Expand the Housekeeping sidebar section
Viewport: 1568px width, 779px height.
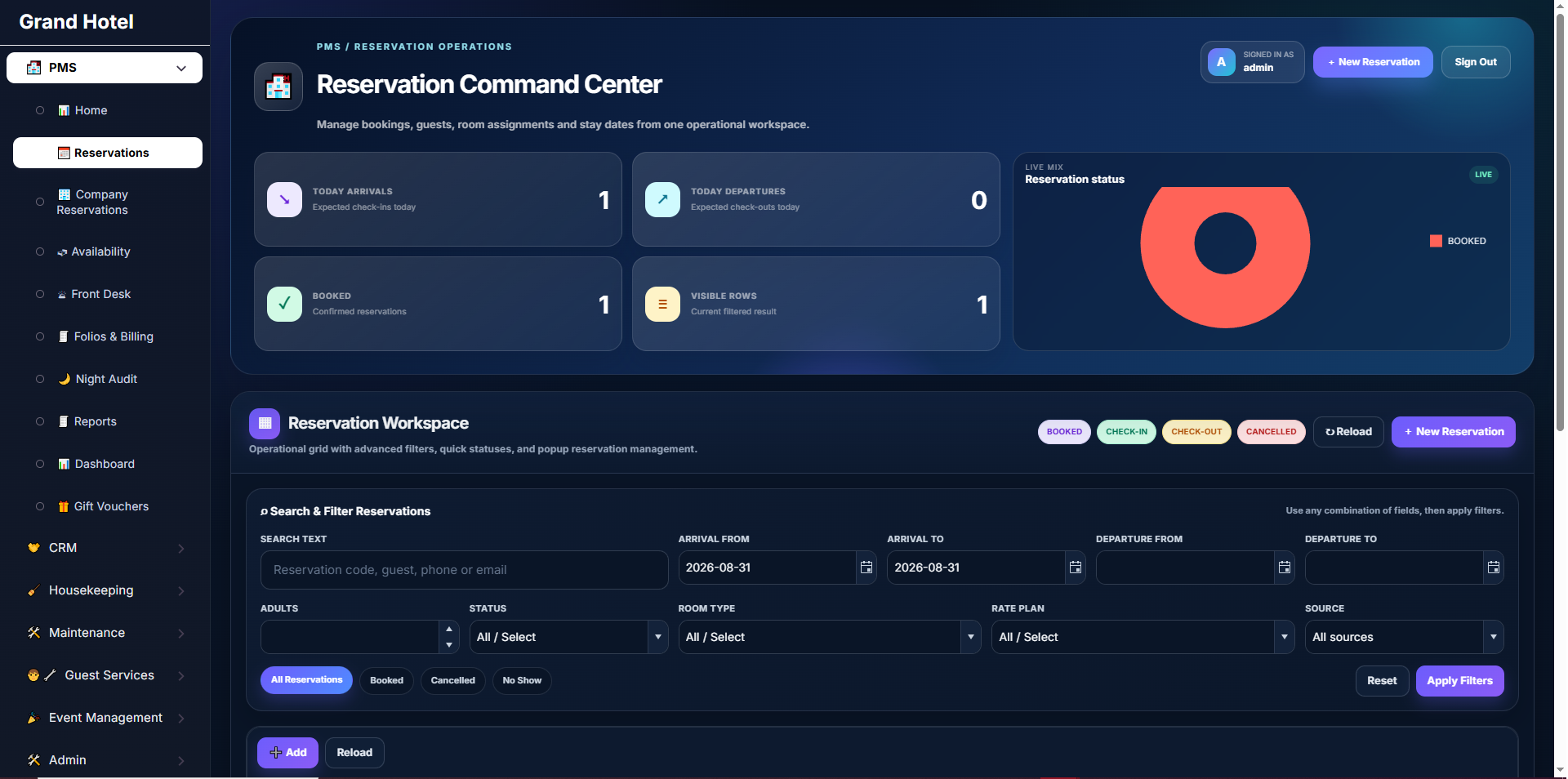click(105, 590)
